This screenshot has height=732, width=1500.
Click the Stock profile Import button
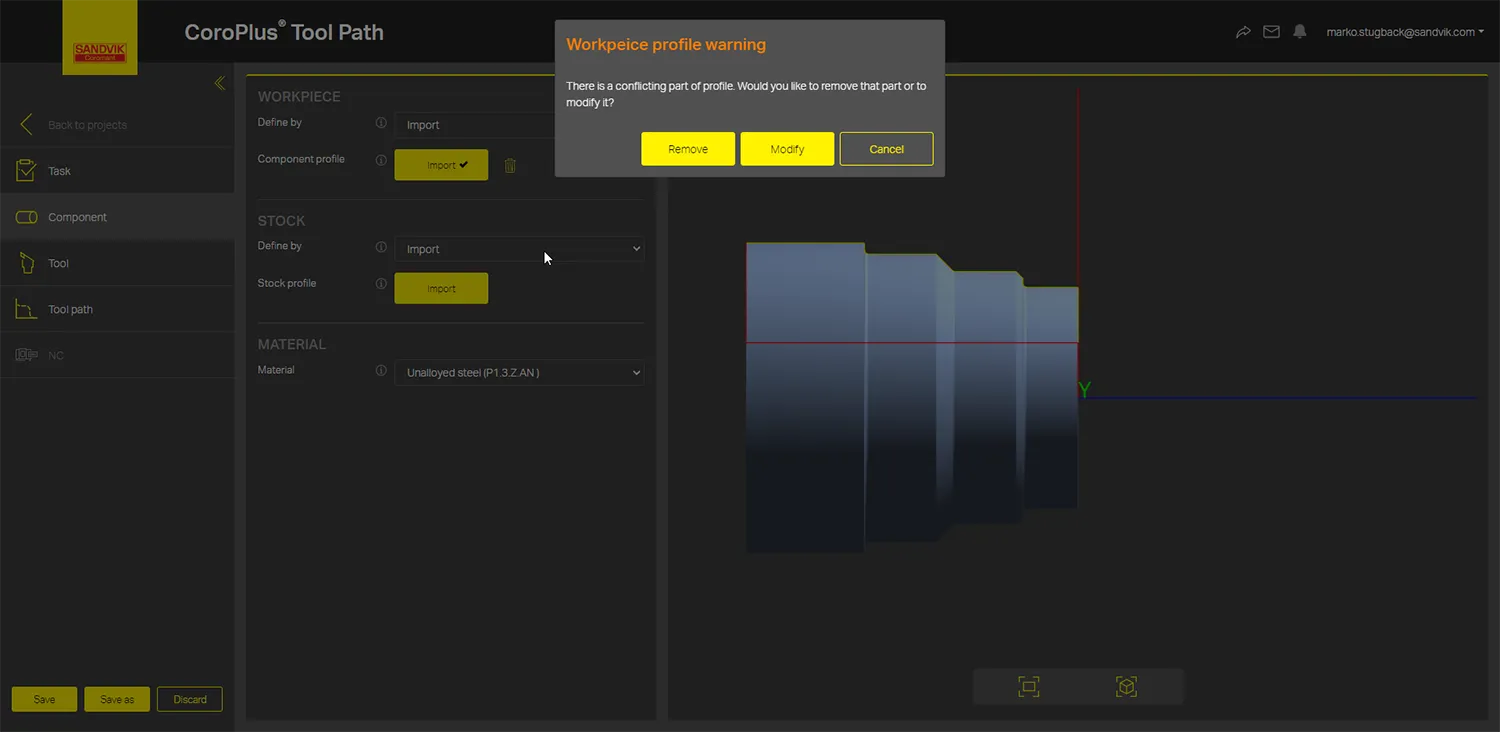(x=441, y=288)
